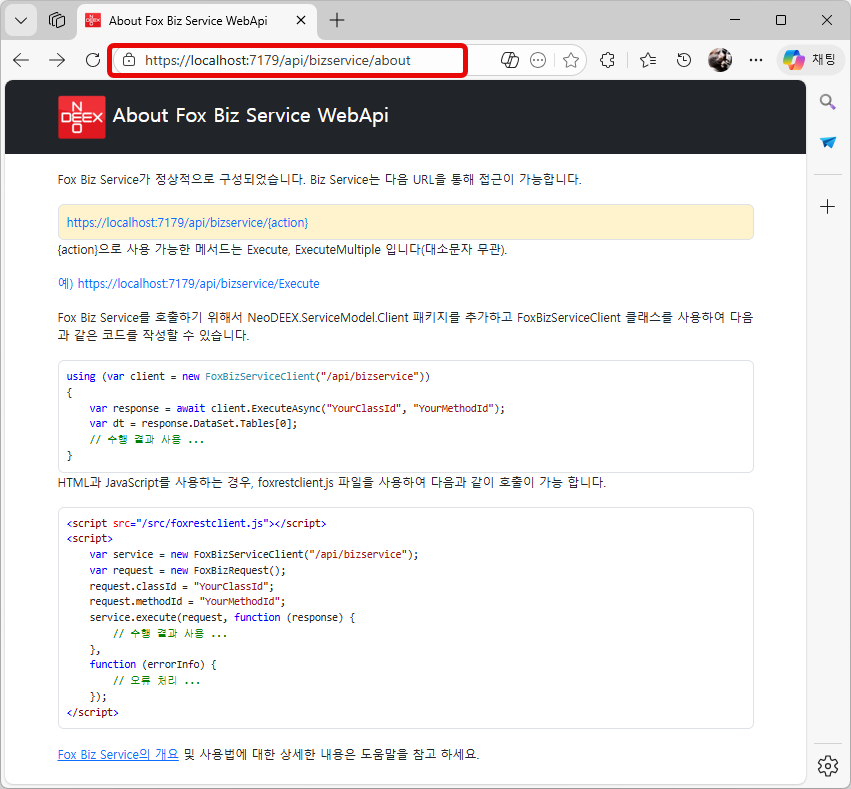Click the NeoDEEX logo in header
The width and height of the screenshot is (851, 789).
coord(82,117)
